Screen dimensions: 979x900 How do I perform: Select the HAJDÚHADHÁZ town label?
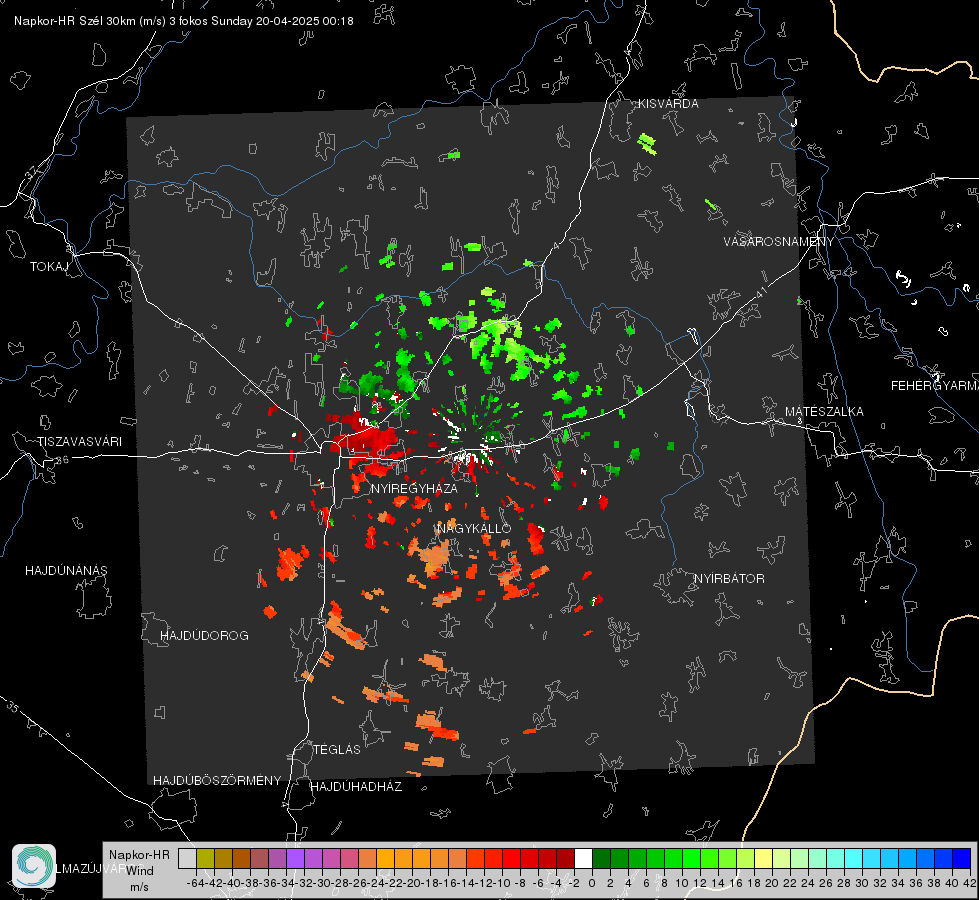click(x=356, y=787)
